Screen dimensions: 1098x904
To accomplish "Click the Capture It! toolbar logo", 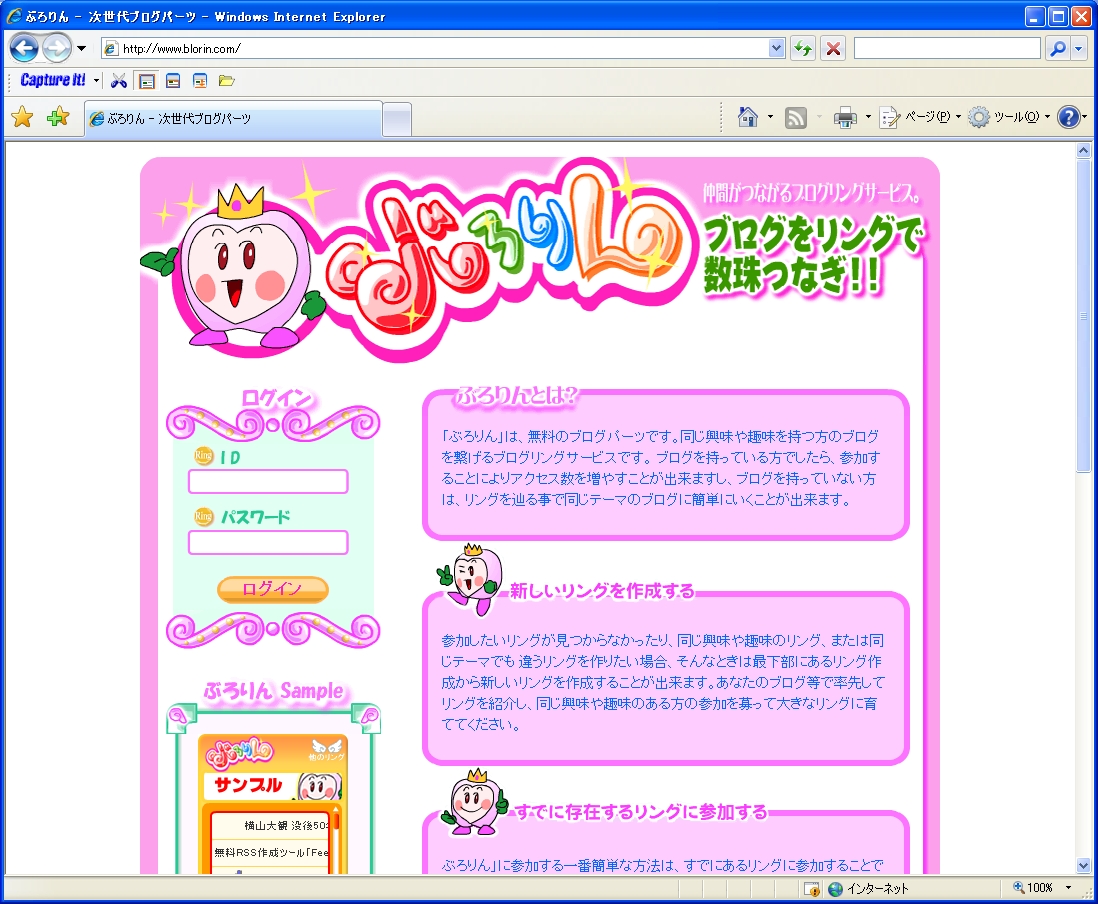I will tap(53, 80).
